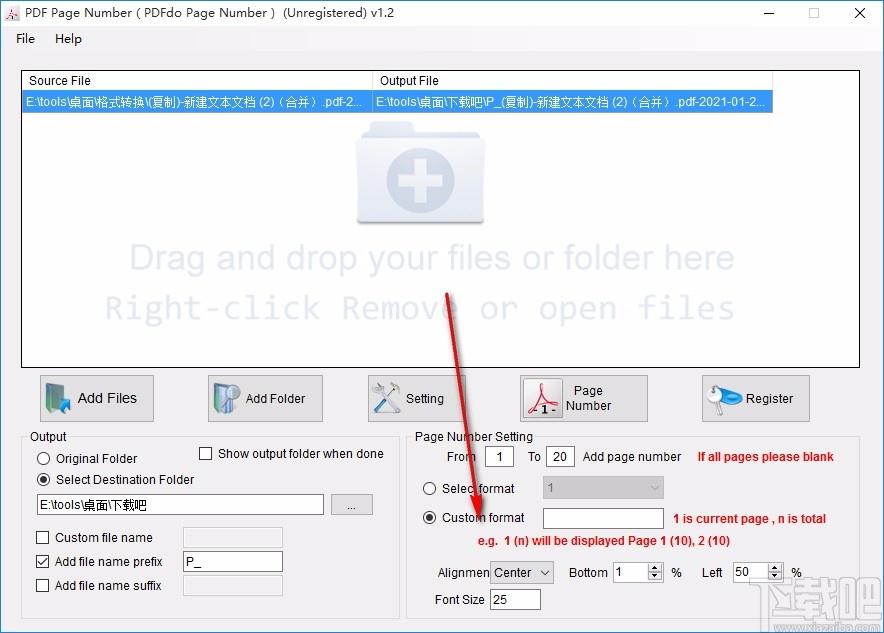Select the Original Folder radio button
Viewport: 884px width, 633px height.
coord(43,459)
